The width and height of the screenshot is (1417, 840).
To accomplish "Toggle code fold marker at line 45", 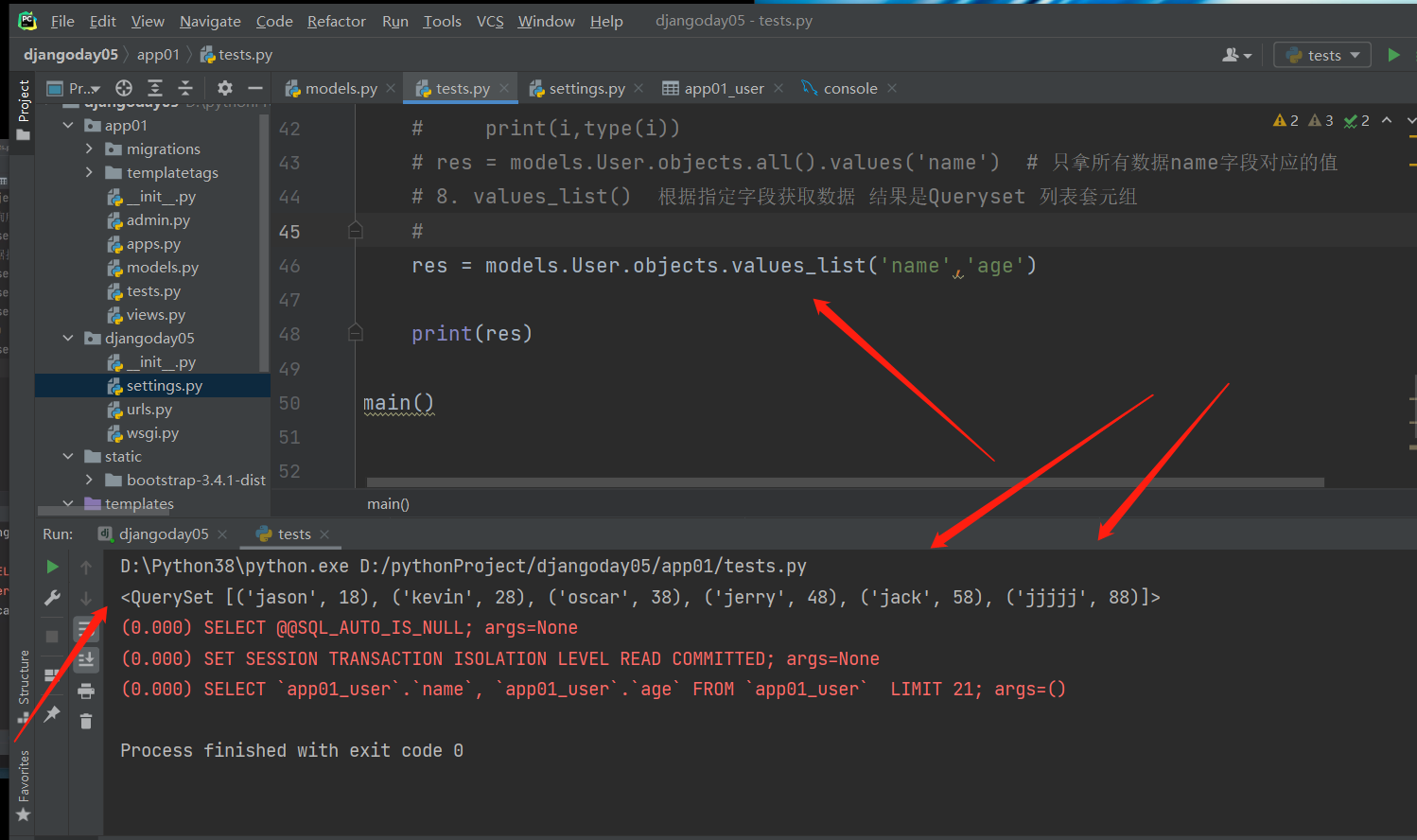I will pyautogui.click(x=356, y=230).
